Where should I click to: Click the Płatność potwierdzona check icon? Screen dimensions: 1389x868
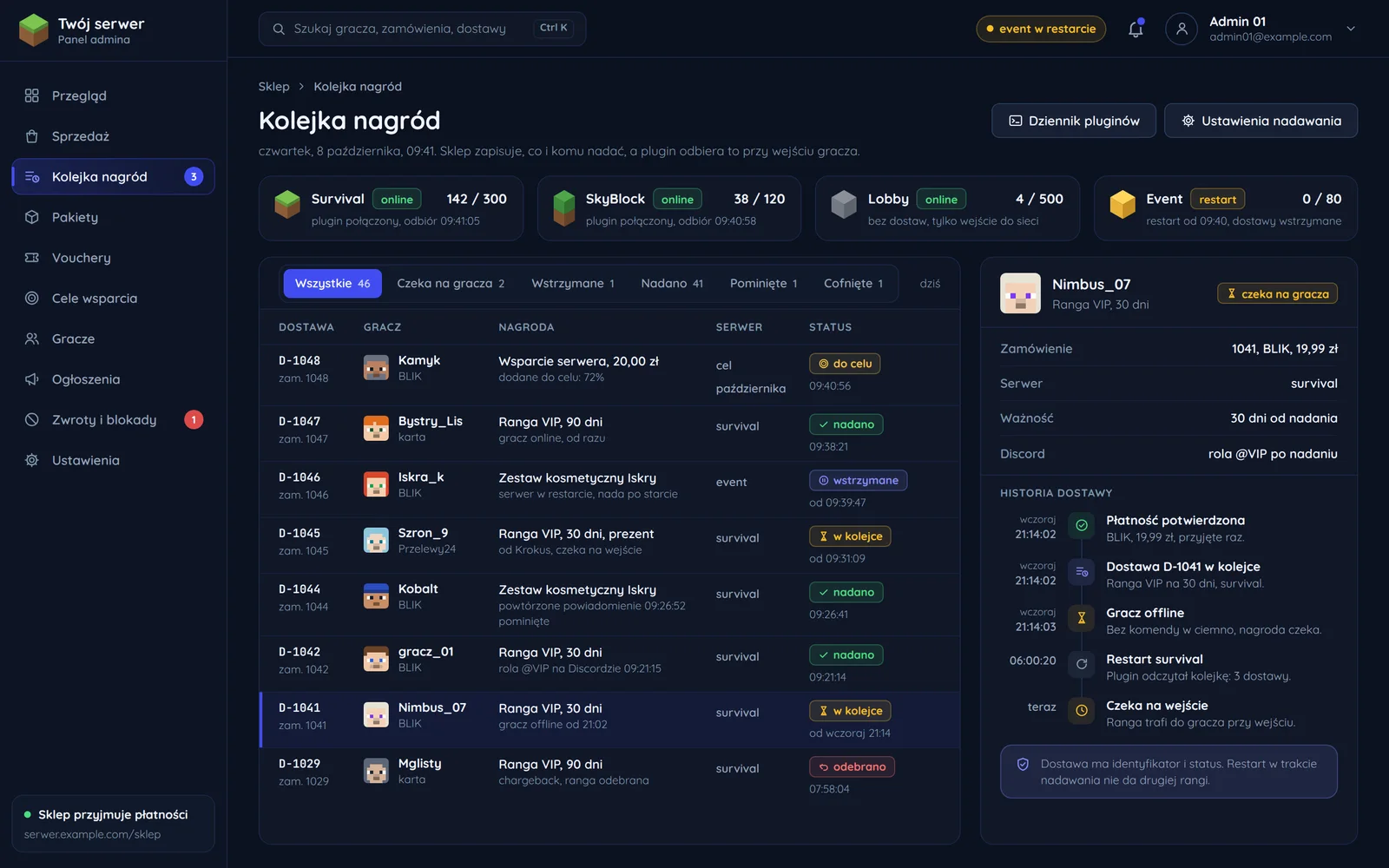(1082, 525)
